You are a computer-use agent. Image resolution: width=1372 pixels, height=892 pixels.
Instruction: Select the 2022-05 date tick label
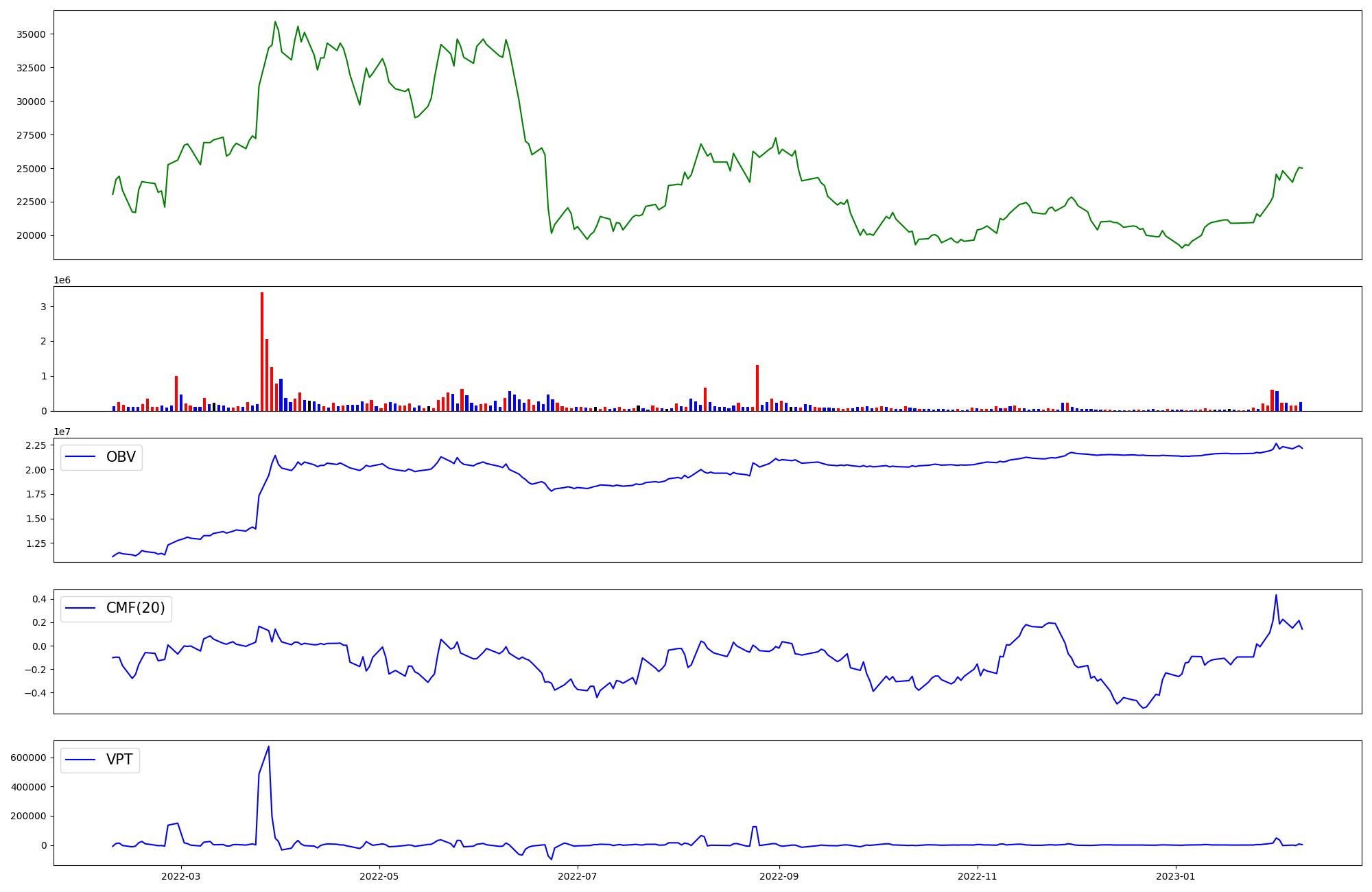click(x=379, y=876)
